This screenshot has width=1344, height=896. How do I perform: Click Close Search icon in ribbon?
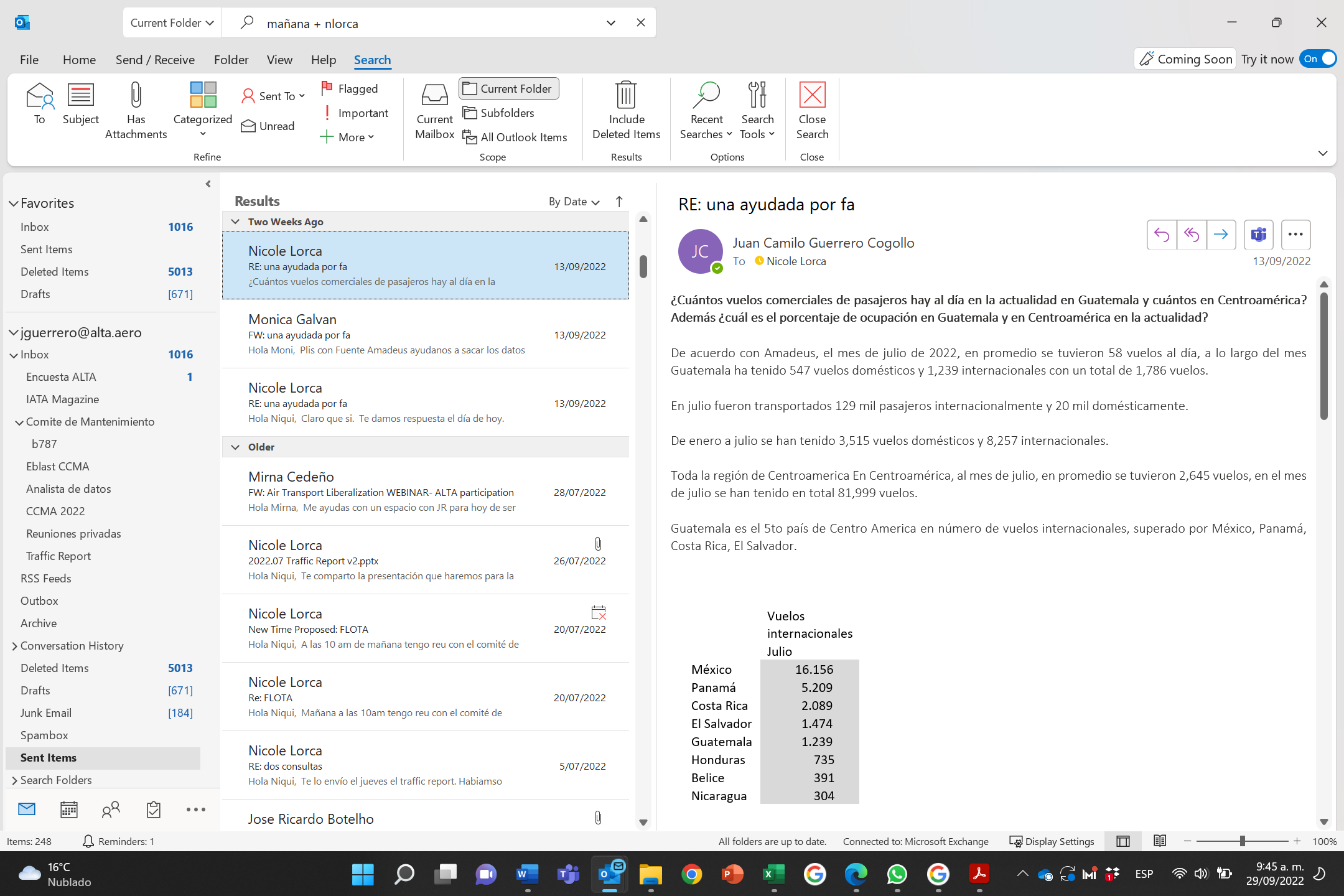(812, 111)
